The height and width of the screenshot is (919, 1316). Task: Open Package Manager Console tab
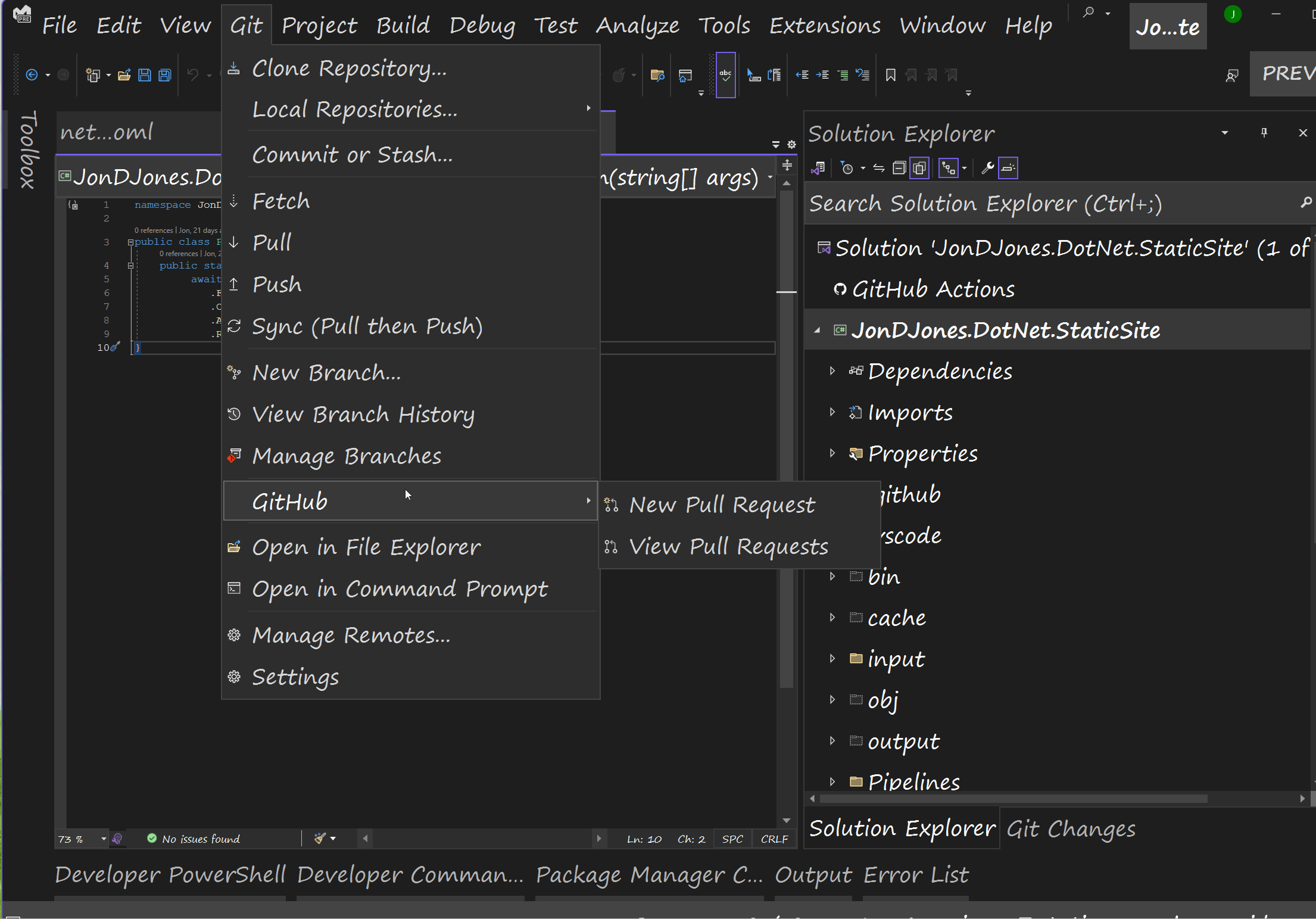pos(649,875)
